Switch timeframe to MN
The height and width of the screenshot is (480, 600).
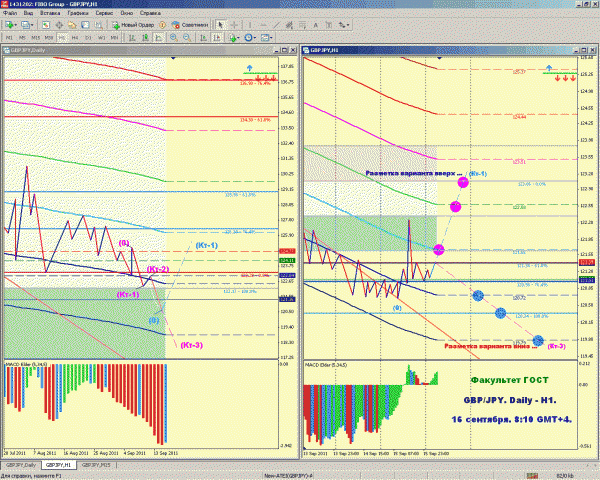[114, 38]
